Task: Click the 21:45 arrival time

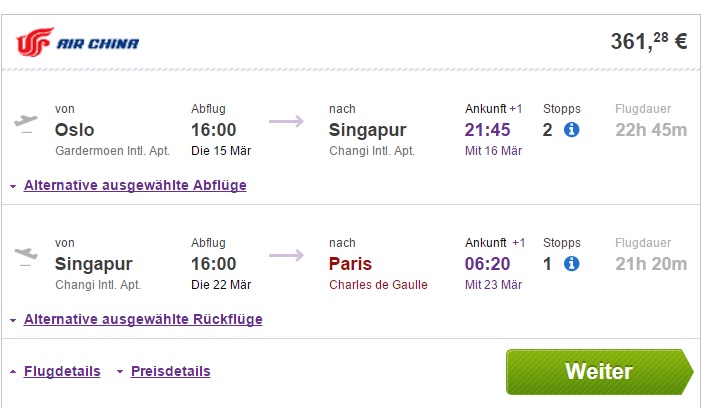Action: [x=487, y=130]
